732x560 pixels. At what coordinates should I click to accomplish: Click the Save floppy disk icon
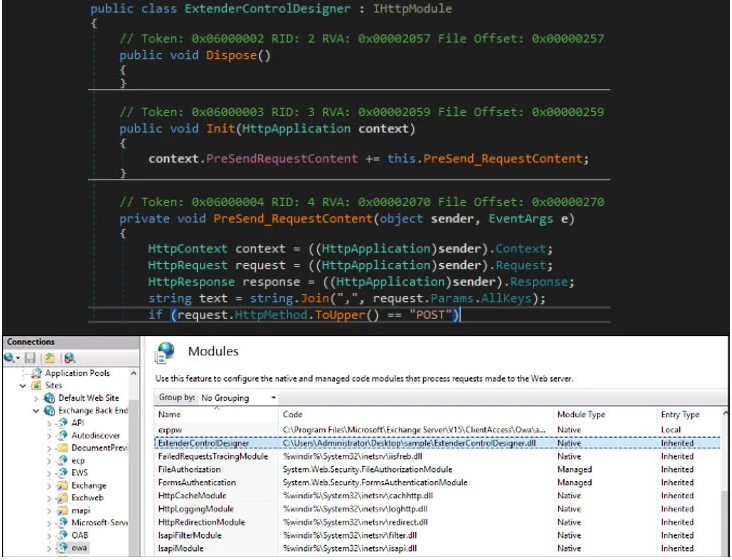point(30,358)
